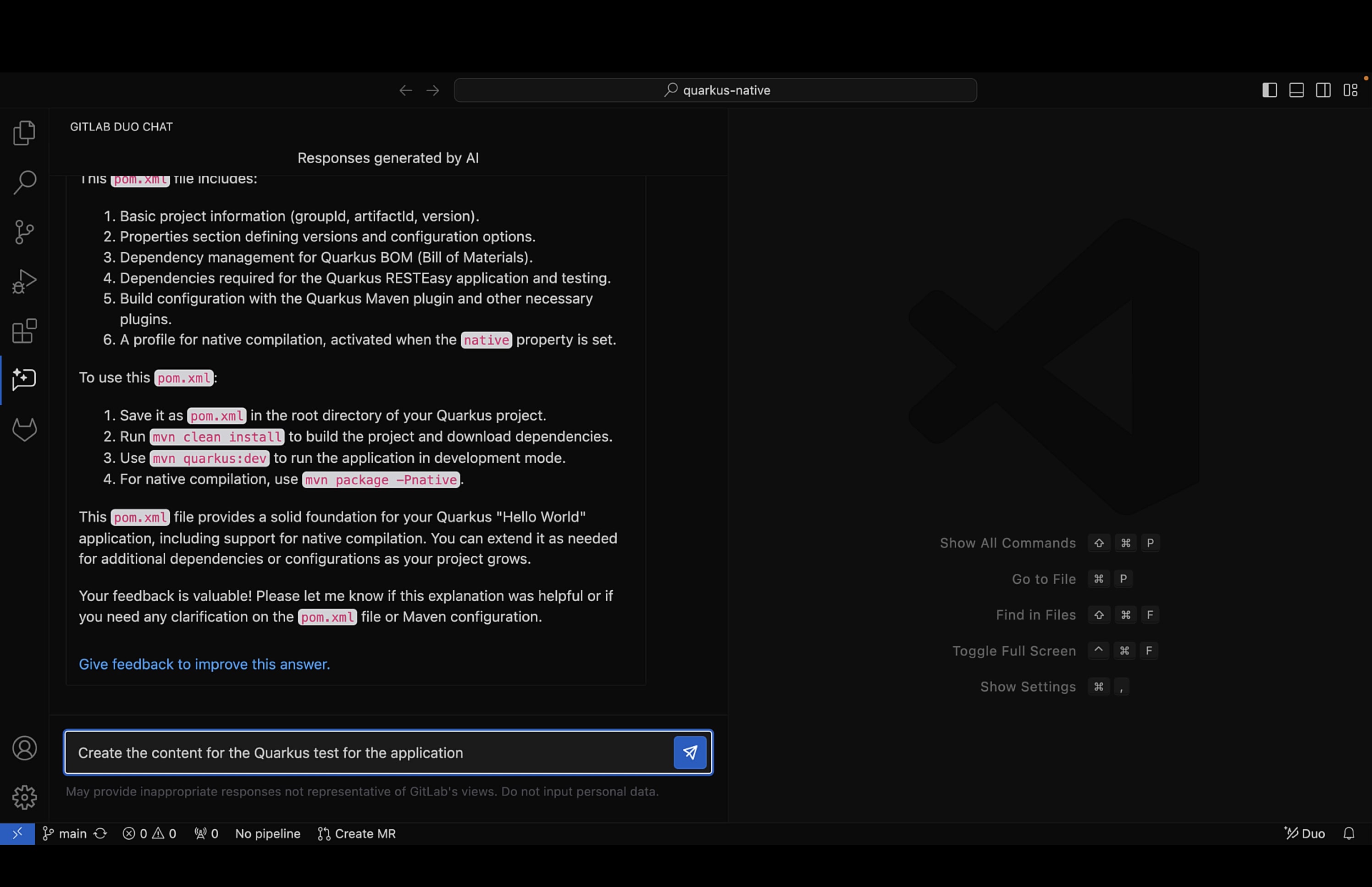
Task: Click the mvn package -Pnative code snippet
Action: 381,480
